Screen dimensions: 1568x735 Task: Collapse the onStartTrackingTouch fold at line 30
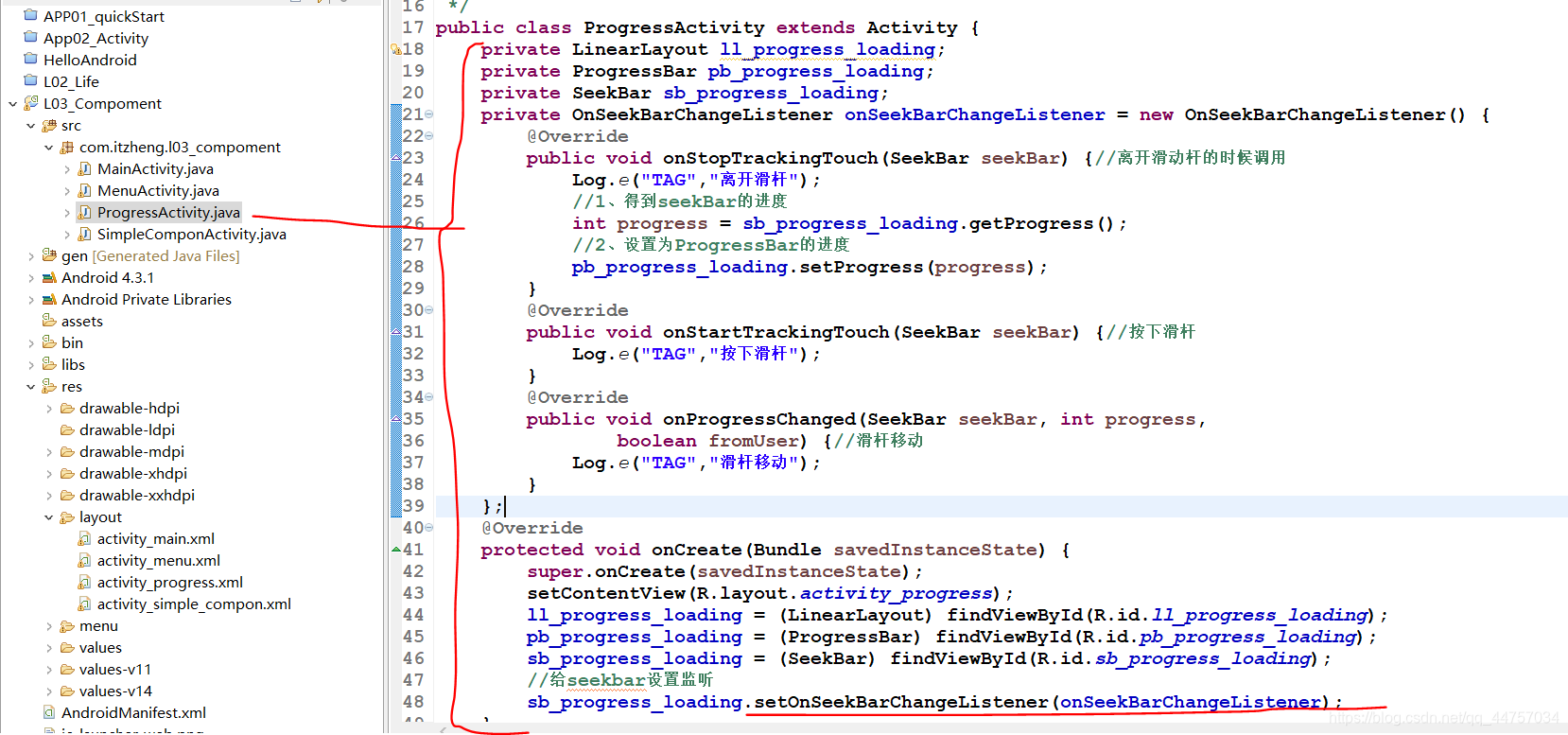[x=428, y=310]
